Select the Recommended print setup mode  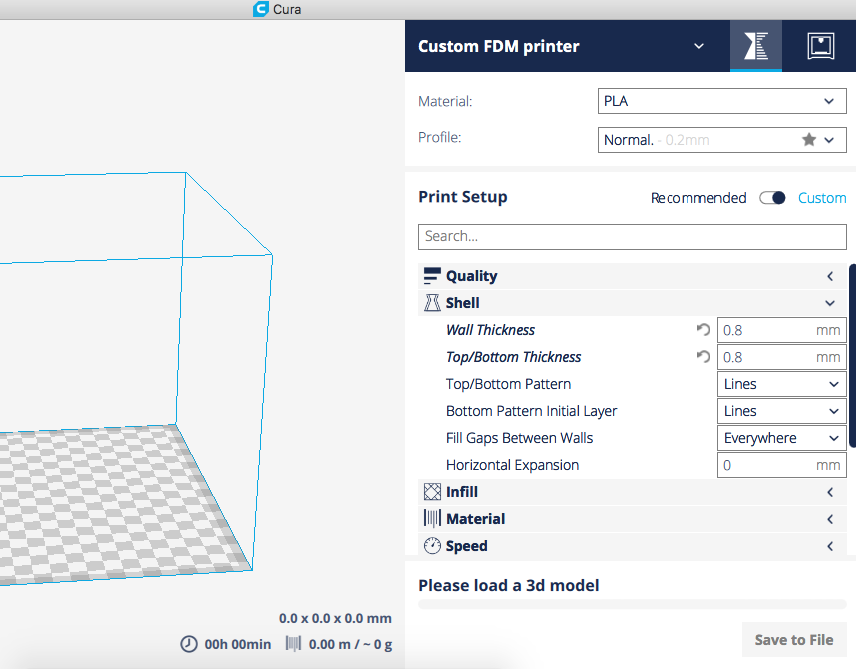[698, 198]
